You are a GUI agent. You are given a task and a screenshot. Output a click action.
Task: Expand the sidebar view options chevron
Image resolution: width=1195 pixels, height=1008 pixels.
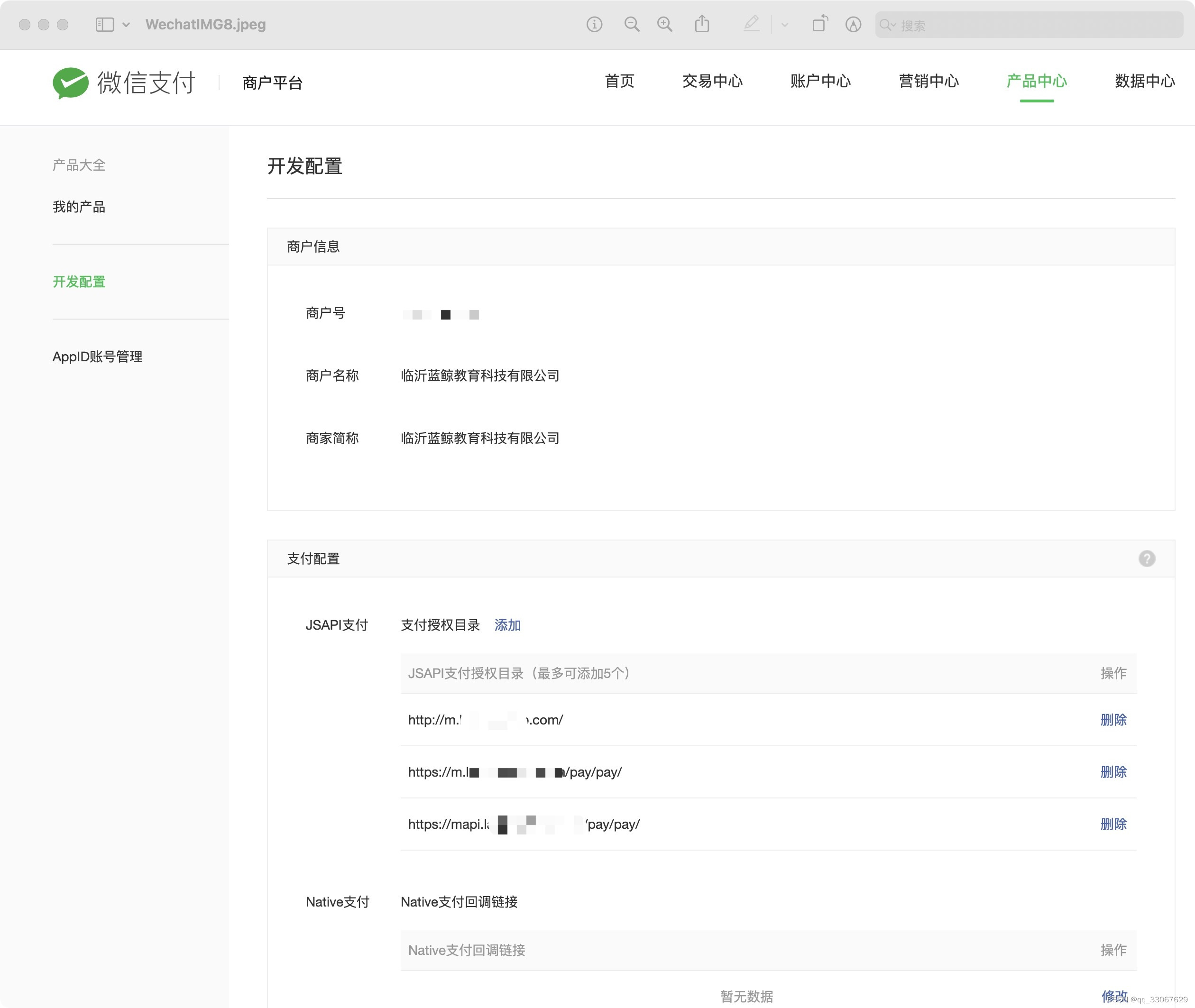[126, 25]
